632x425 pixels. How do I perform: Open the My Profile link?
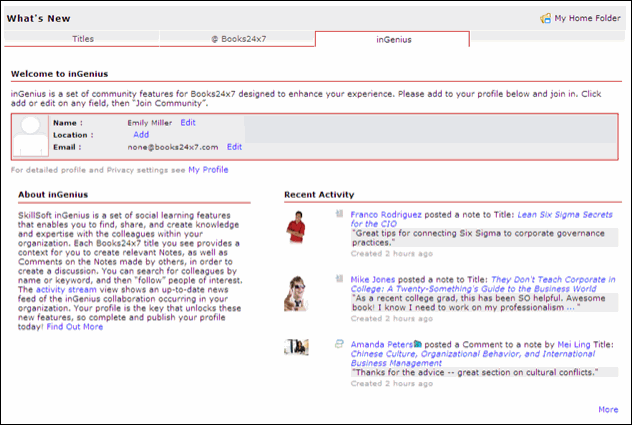coord(208,170)
